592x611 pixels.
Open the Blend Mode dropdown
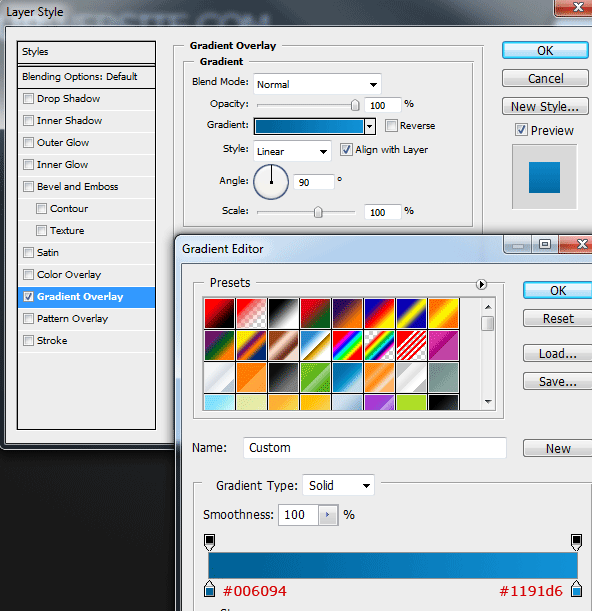[x=317, y=84]
